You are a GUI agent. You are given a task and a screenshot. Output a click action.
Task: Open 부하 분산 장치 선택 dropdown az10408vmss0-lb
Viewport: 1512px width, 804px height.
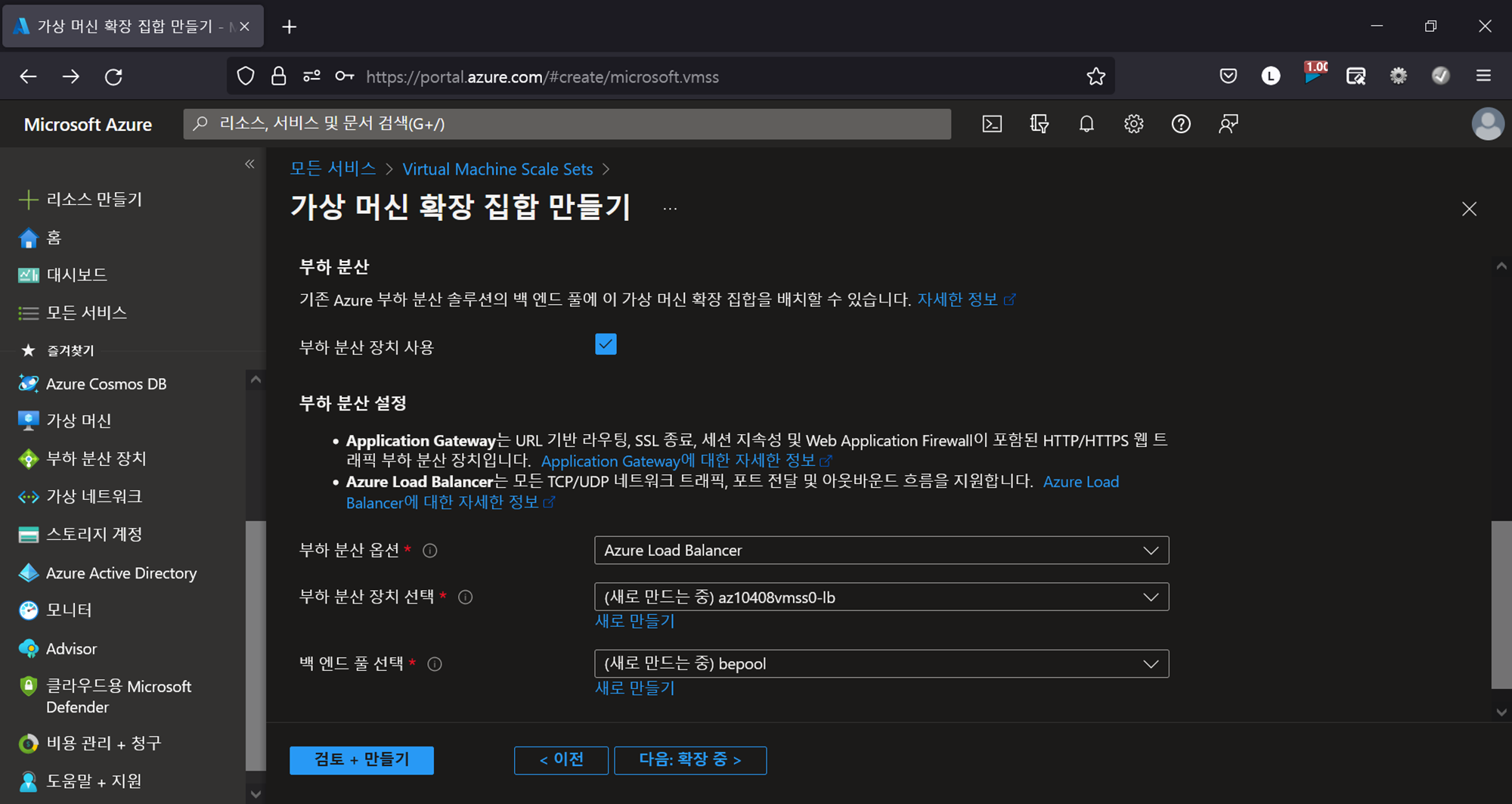881,598
